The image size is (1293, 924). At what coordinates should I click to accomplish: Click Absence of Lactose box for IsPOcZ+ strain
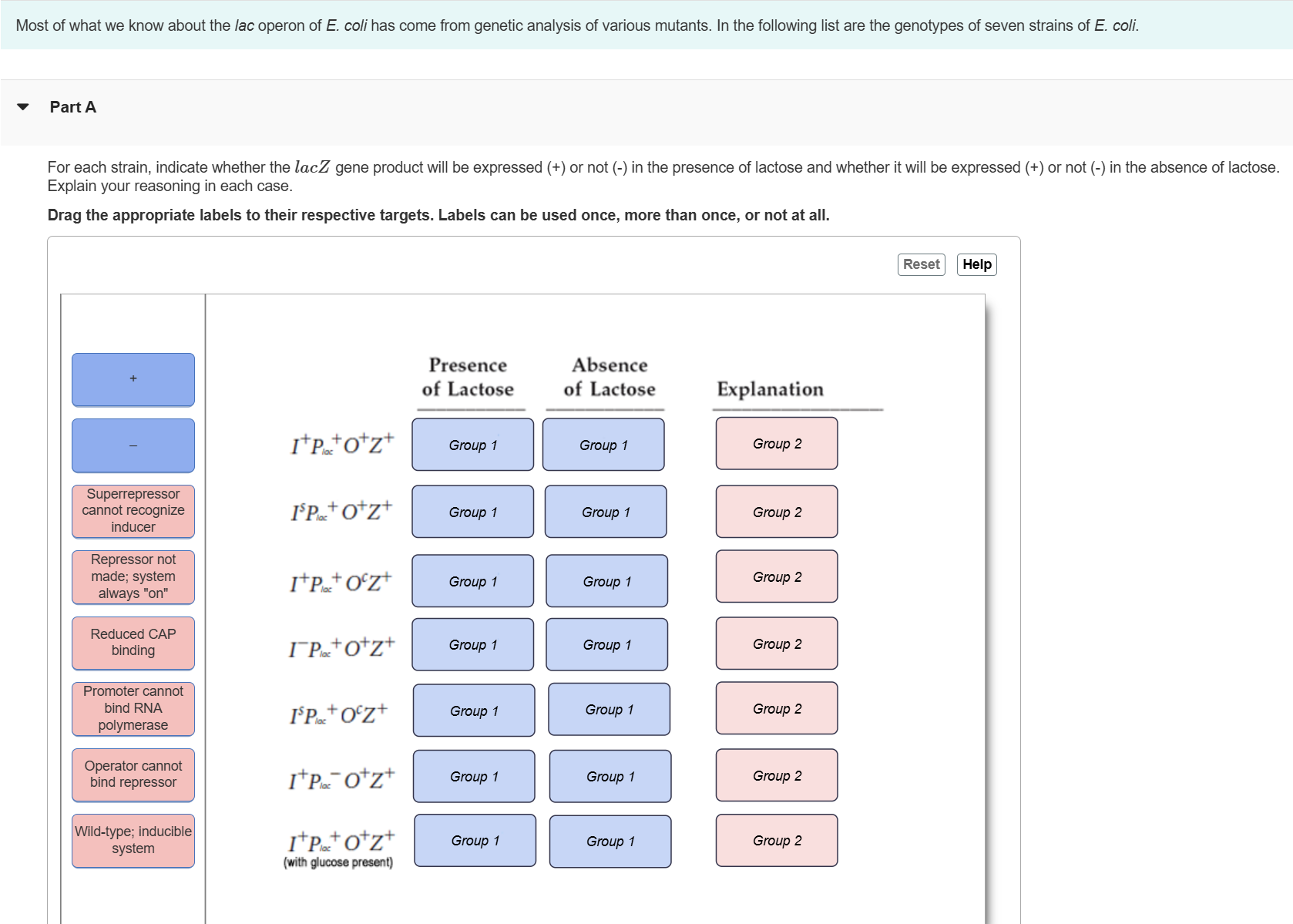(608, 709)
